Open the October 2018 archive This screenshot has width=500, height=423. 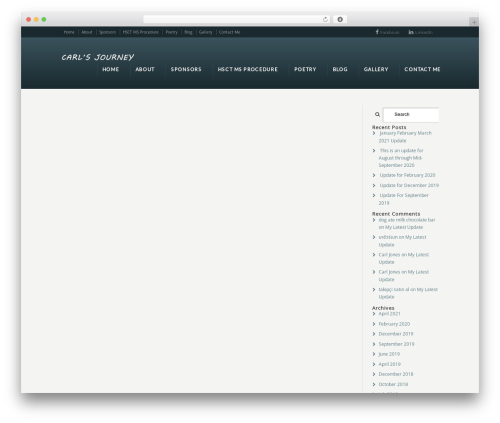[393, 384]
